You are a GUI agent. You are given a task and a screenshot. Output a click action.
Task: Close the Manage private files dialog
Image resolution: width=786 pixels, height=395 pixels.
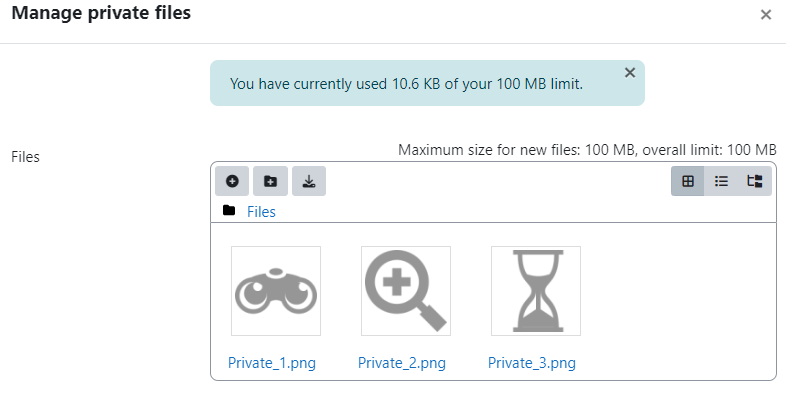coord(765,15)
